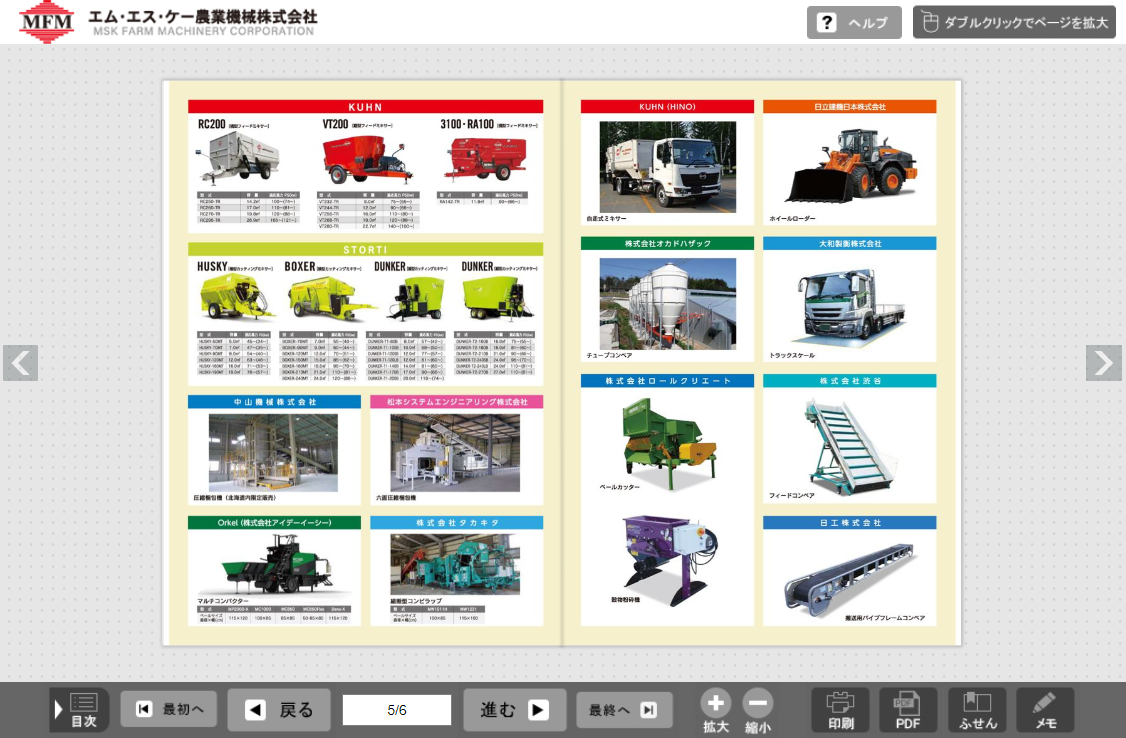Screen dimensions: 1126x738
Task: Open the ヘルプ help button
Action: pos(854,22)
